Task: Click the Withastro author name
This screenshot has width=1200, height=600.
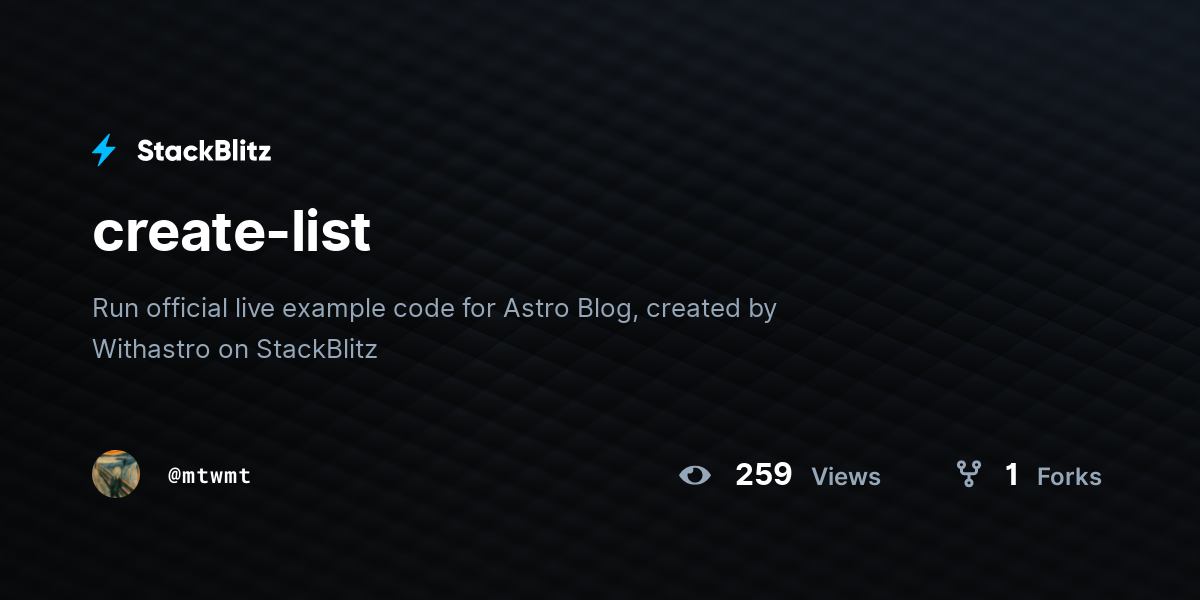Action: click(151, 349)
